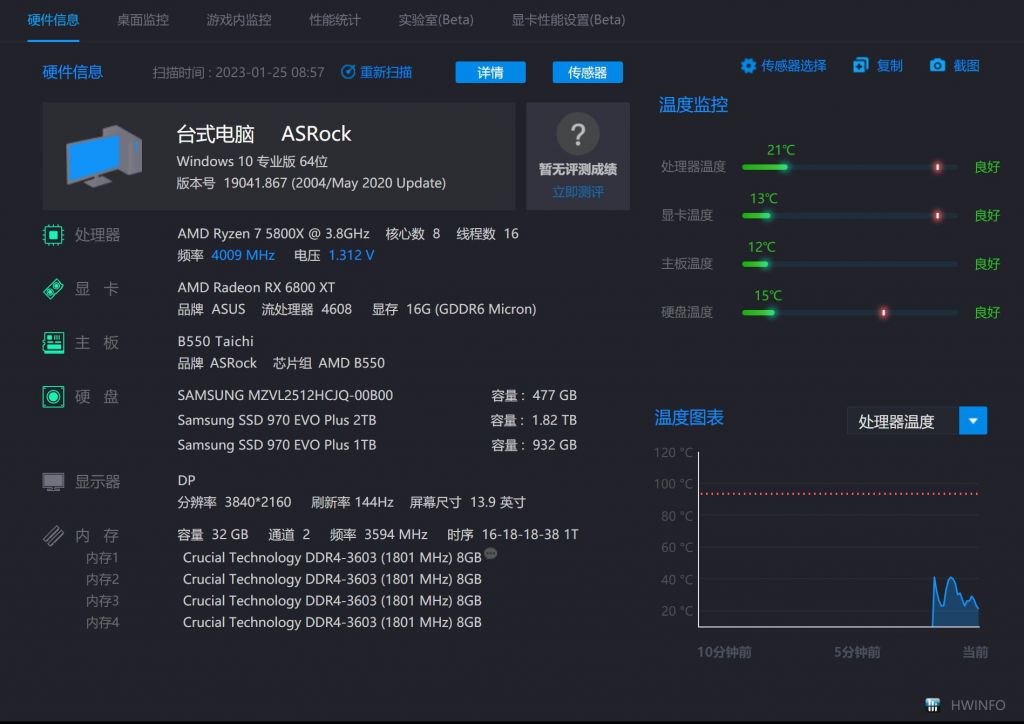
Task: Copy the hardware info via 复制
Action: click(889, 65)
